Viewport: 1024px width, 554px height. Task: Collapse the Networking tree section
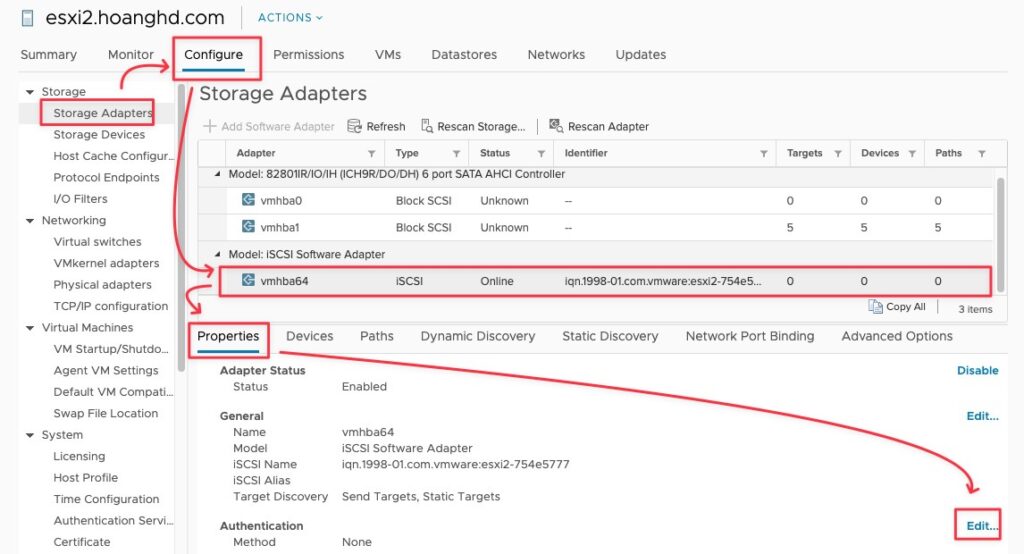[x=30, y=221]
